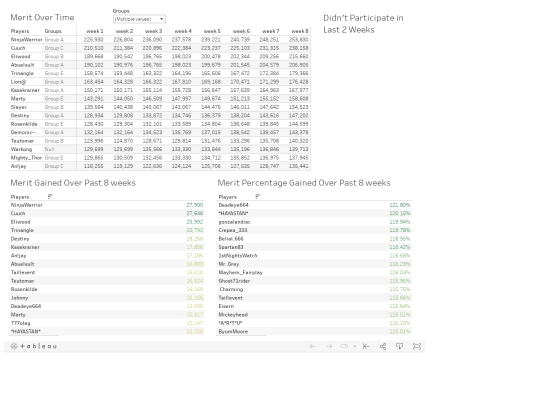Click the Players header in Merit Gained table

[20, 197]
